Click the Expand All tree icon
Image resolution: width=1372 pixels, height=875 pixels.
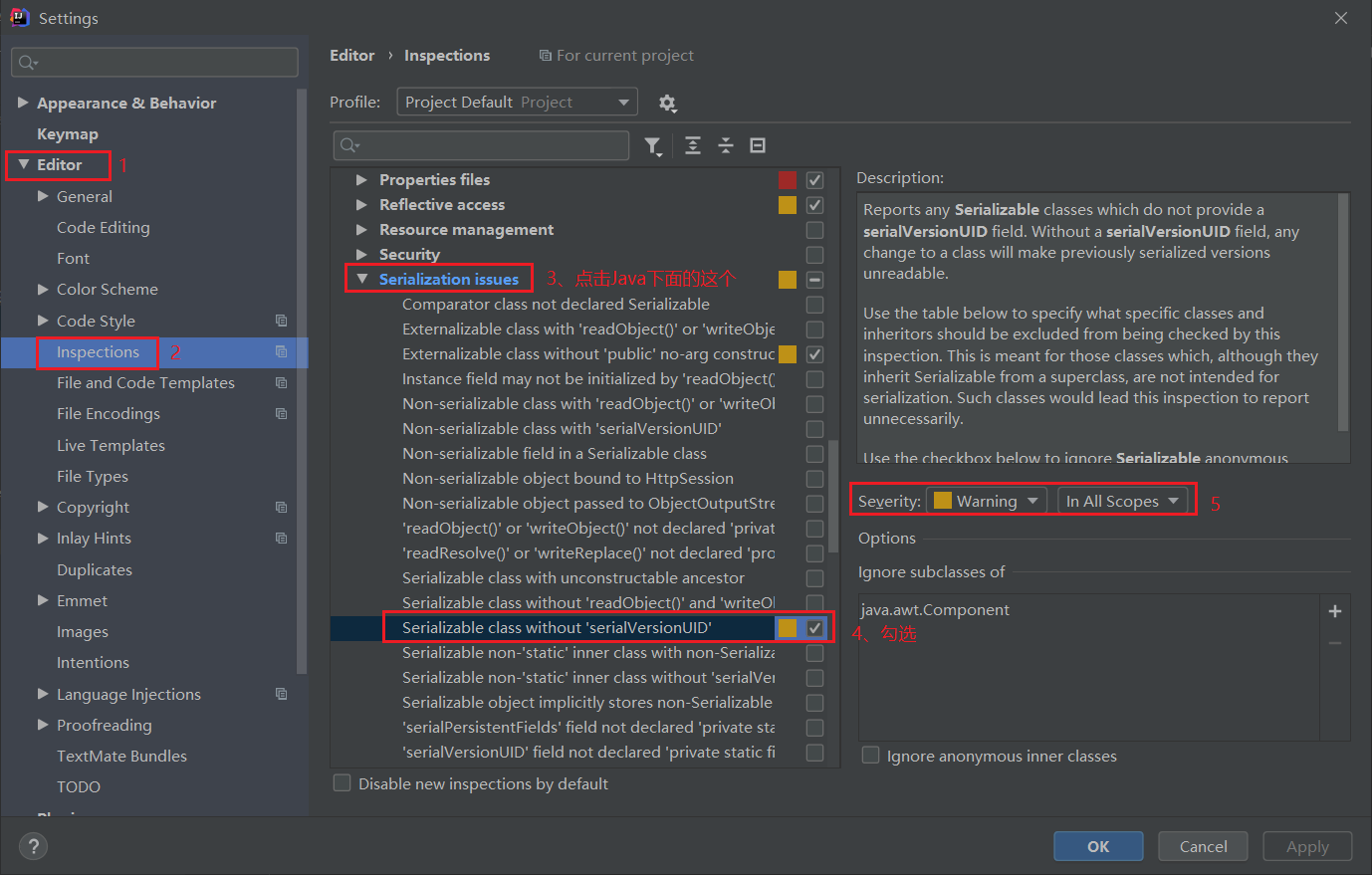[693, 145]
